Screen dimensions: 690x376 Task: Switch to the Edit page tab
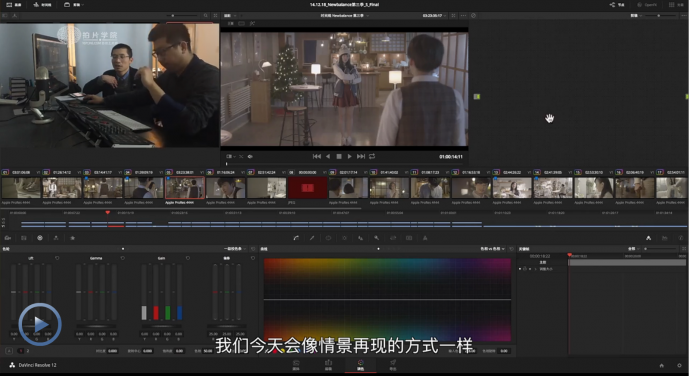tap(328, 365)
